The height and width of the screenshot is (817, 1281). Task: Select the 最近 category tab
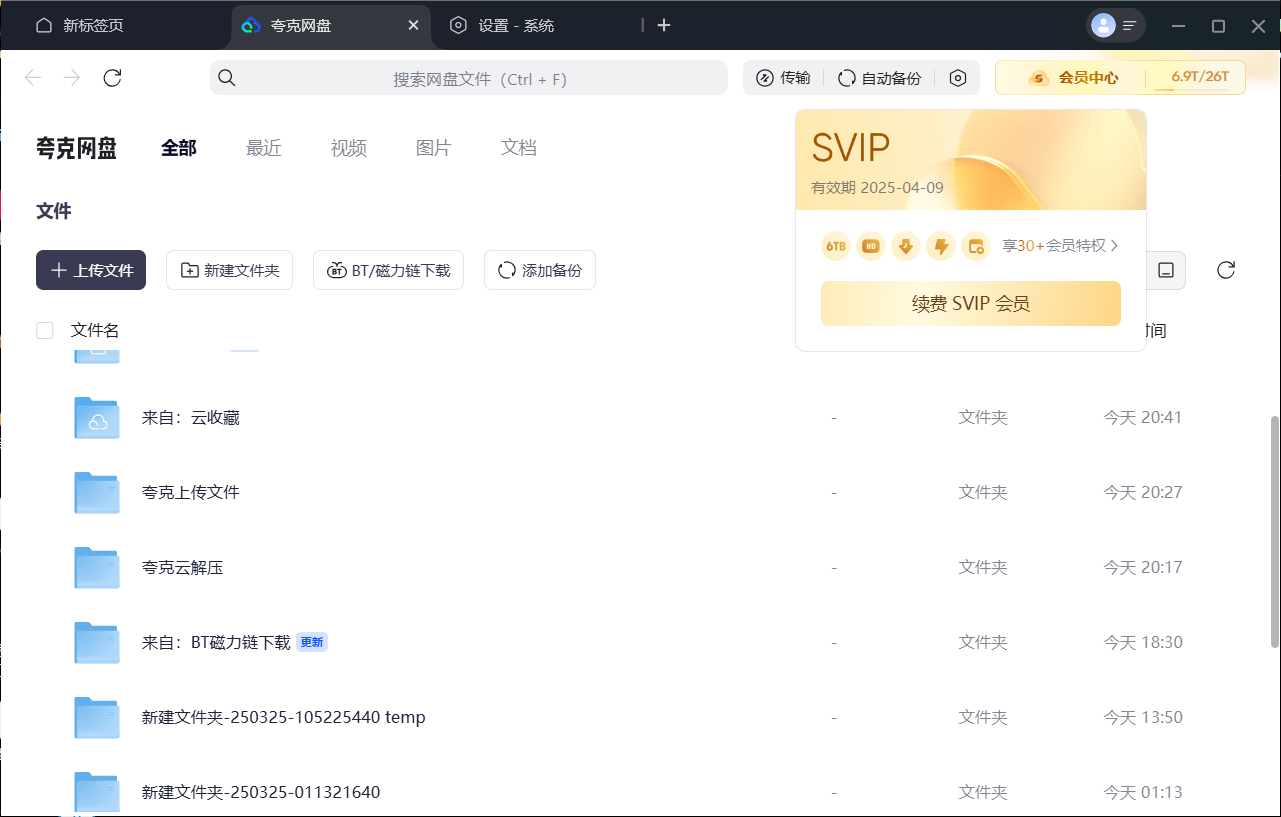coord(264,148)
